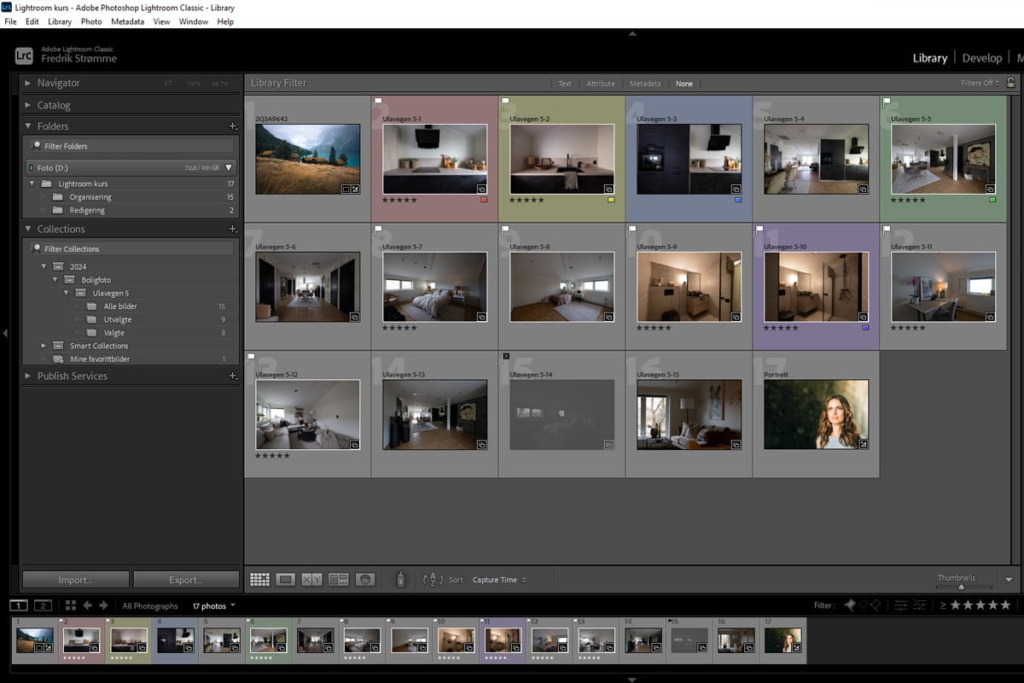Toggle the flagged filter in filmstrip
Screen dimensions: 1024x683
pos(850,605)
